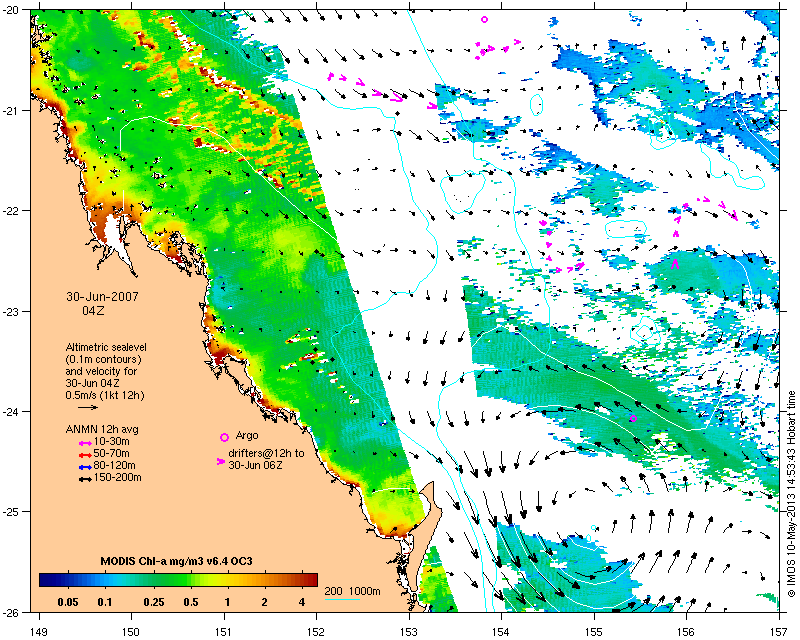
Task: Click the Argo float circle near the top edge
Action: pyautogui.click(x=484, y=19)
